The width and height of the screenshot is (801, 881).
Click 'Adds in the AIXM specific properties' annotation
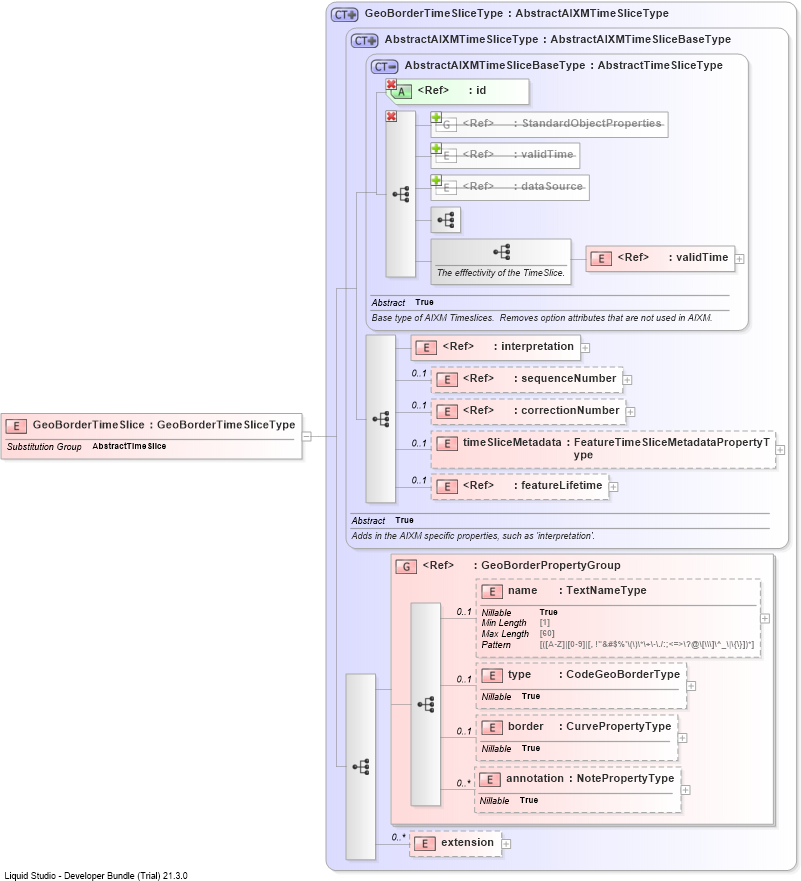pos(472,536)
